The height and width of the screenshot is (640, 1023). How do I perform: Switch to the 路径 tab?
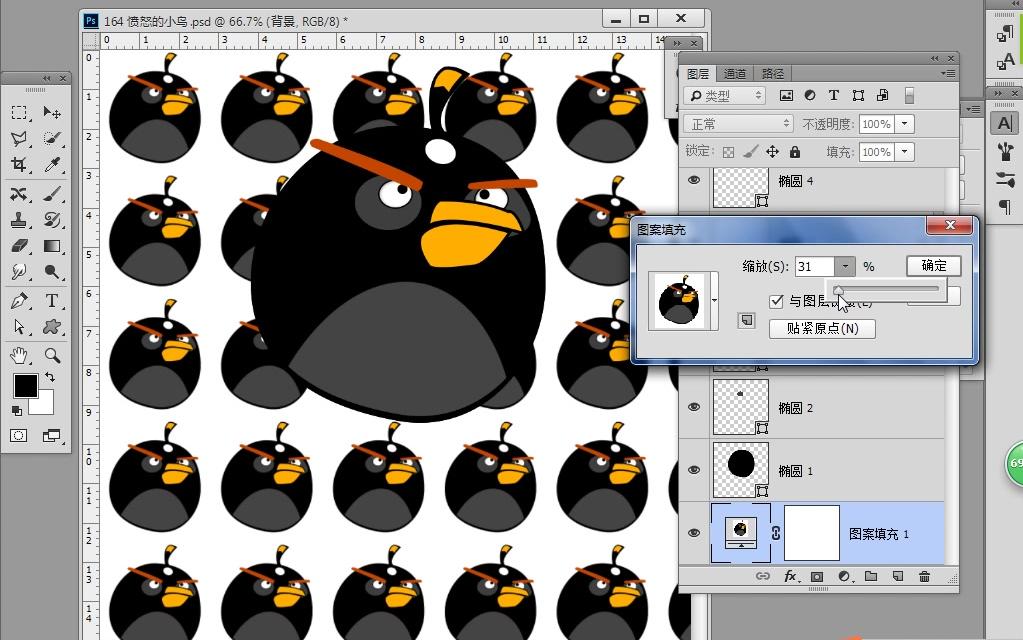tap(772, 74)
